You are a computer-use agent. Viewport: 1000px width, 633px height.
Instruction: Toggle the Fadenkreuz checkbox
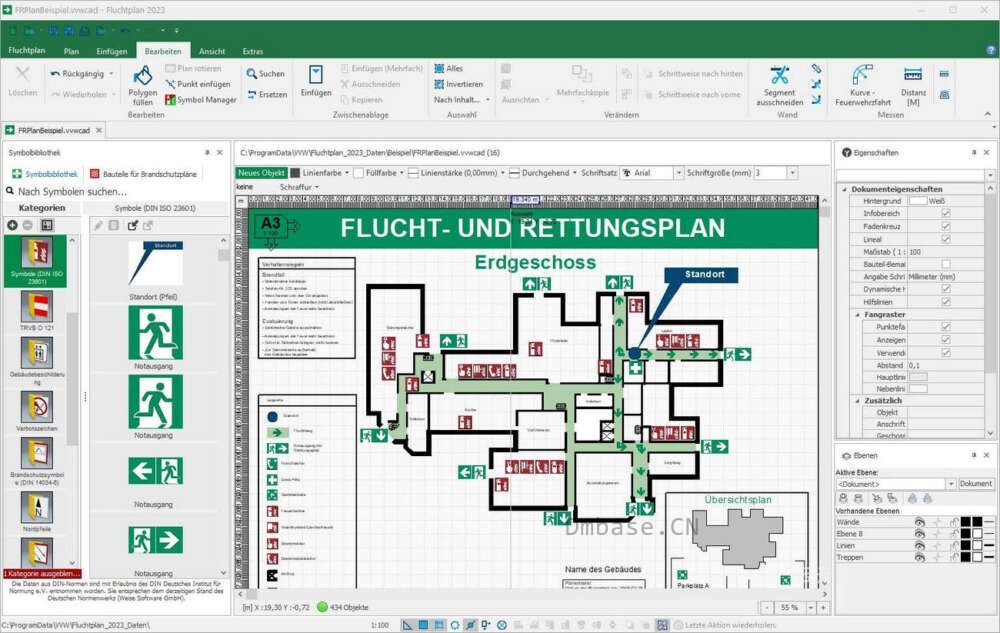(x=946, y=226)
